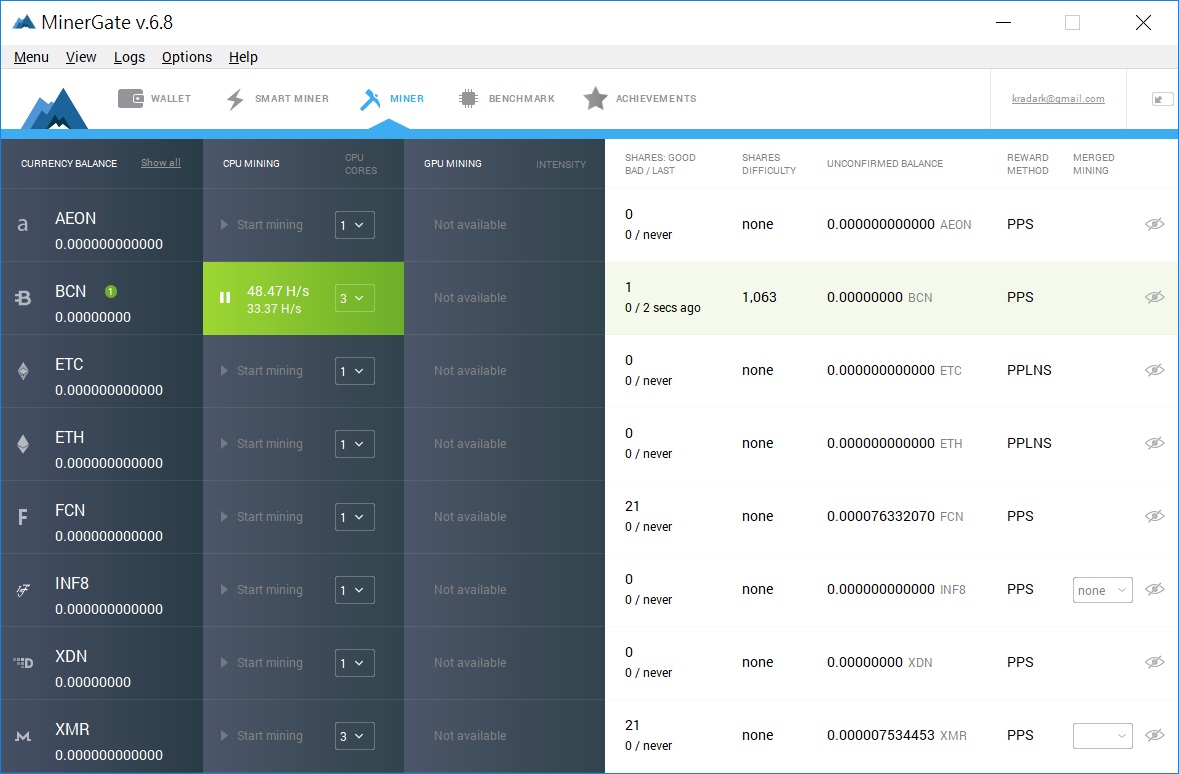Click the lightning bolt Smart Miner icon
Image resolution: width=1179 pixels, height=774 pixels.
(x=235, y=99)
